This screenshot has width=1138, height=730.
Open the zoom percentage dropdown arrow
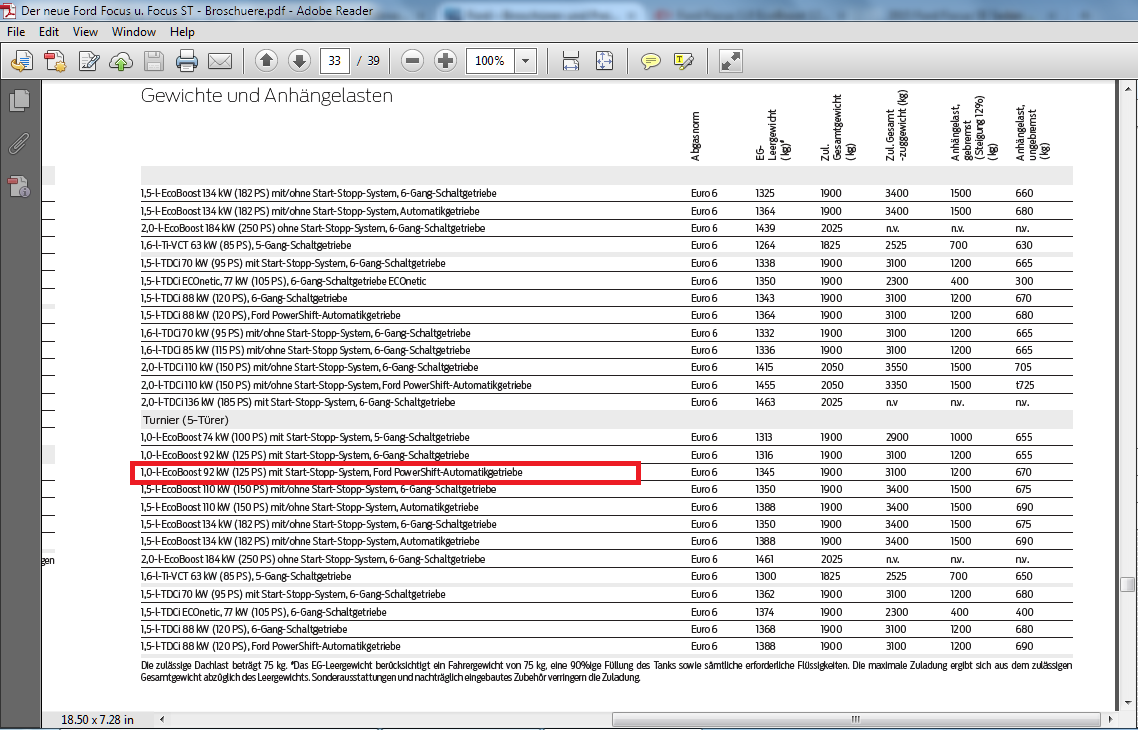click(526, 61)
